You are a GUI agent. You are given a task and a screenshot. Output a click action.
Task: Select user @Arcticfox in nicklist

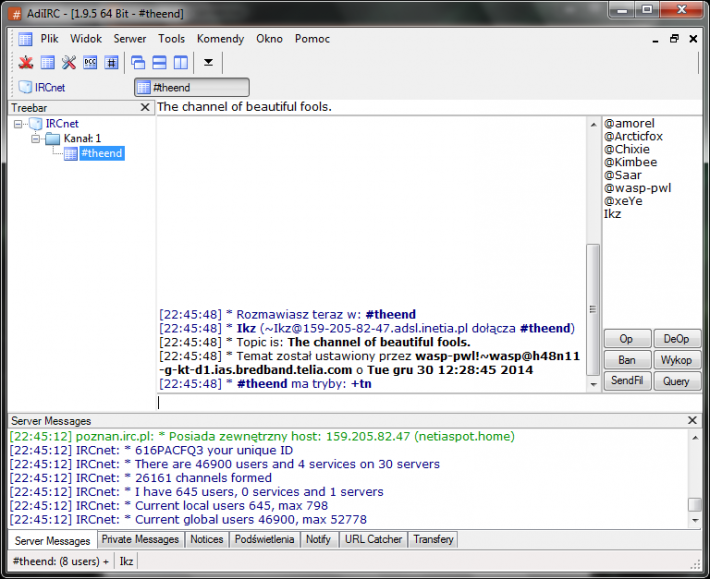pyautogui.click(x=633, y=136)
